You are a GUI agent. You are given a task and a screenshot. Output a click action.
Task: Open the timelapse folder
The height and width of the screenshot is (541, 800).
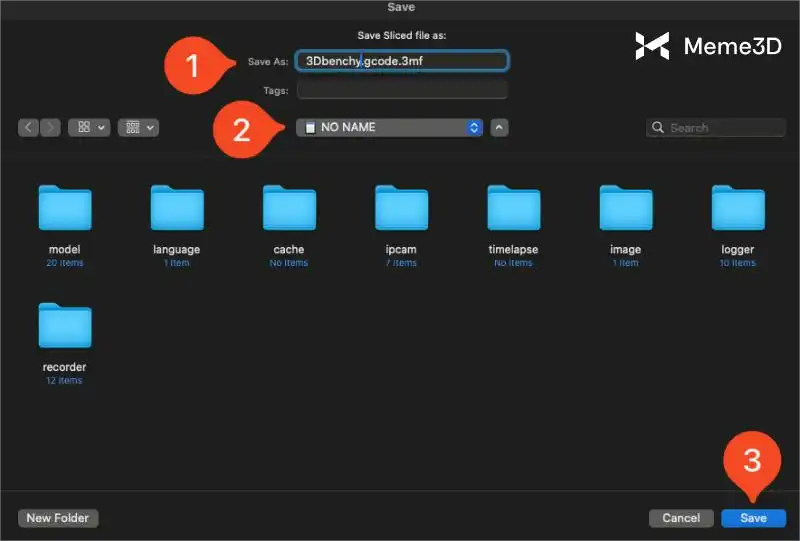click(513, 208)
